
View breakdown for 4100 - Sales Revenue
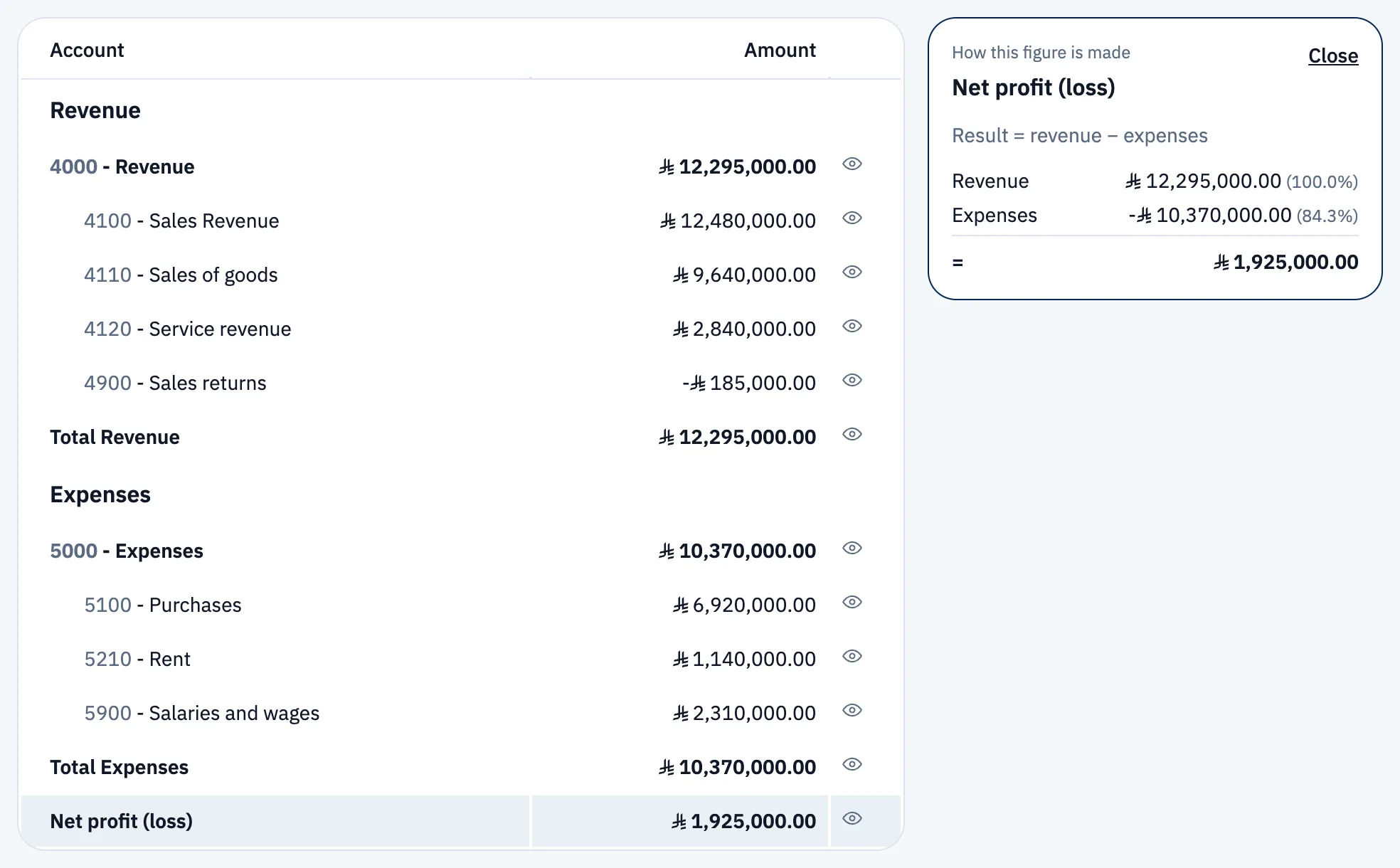pyautogui.click(x=852, y=218)
